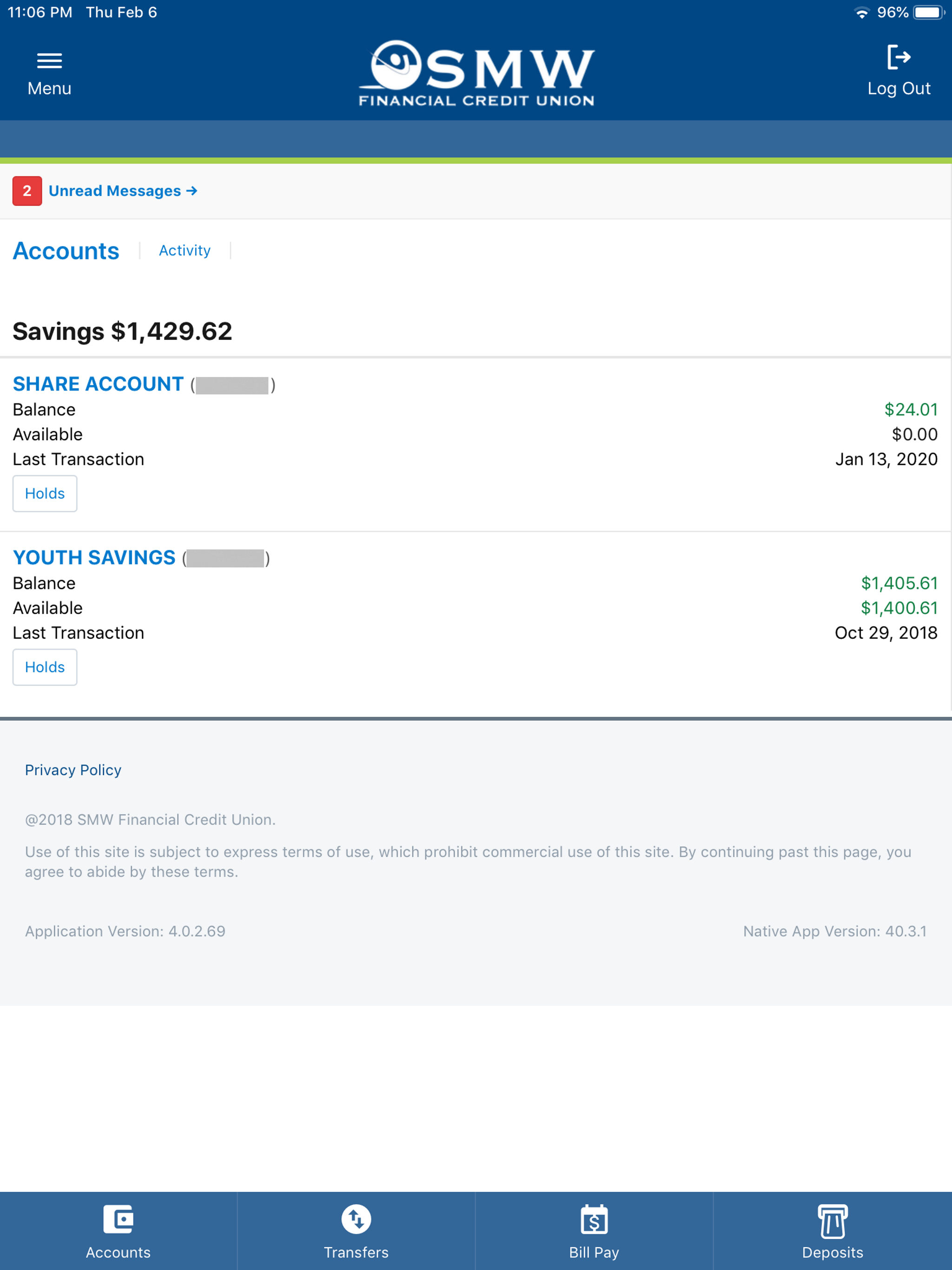Open the Transfers arrows icon

pyautogui.click(x=356, y=1218)
